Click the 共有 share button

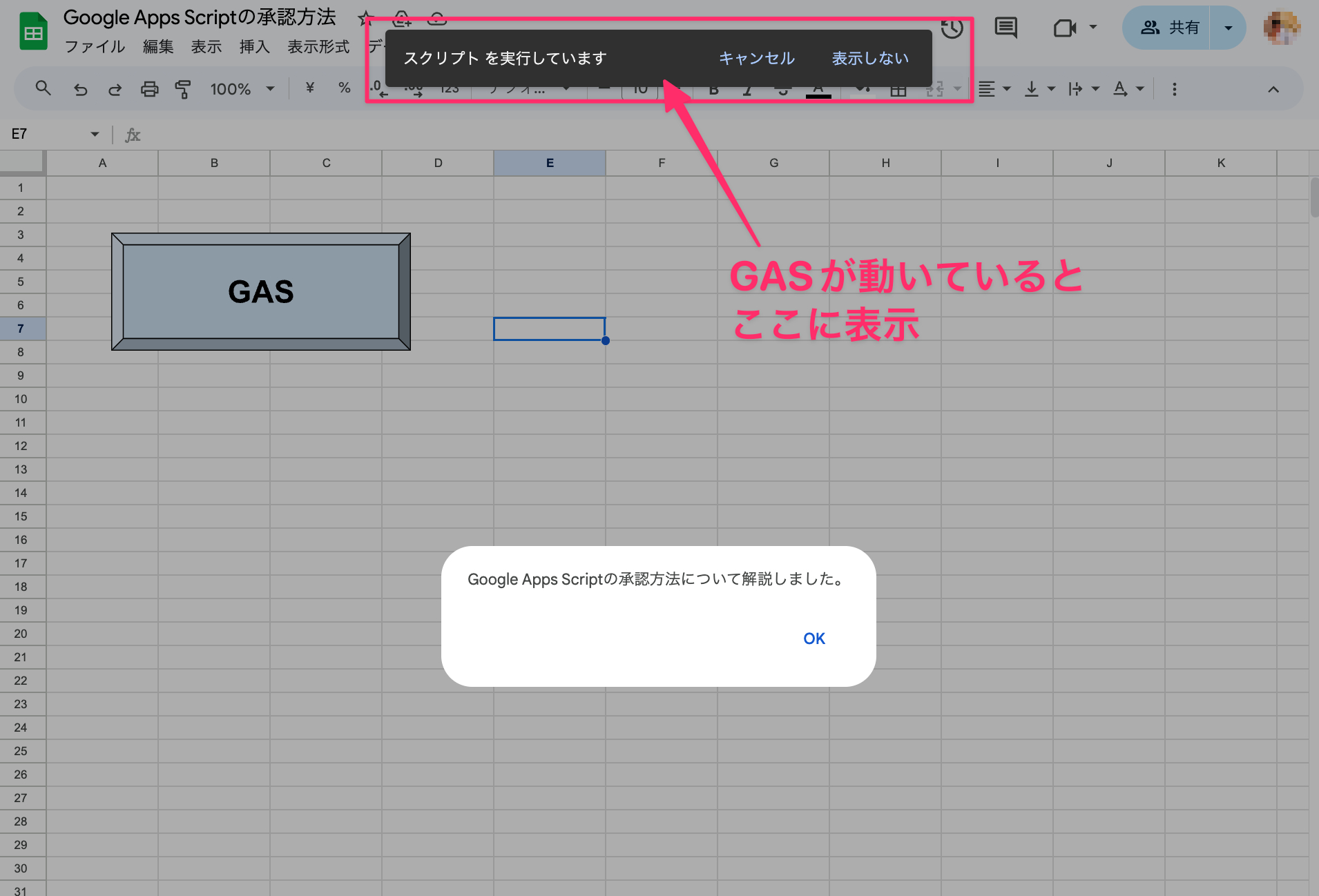(x=1167, y=28)
